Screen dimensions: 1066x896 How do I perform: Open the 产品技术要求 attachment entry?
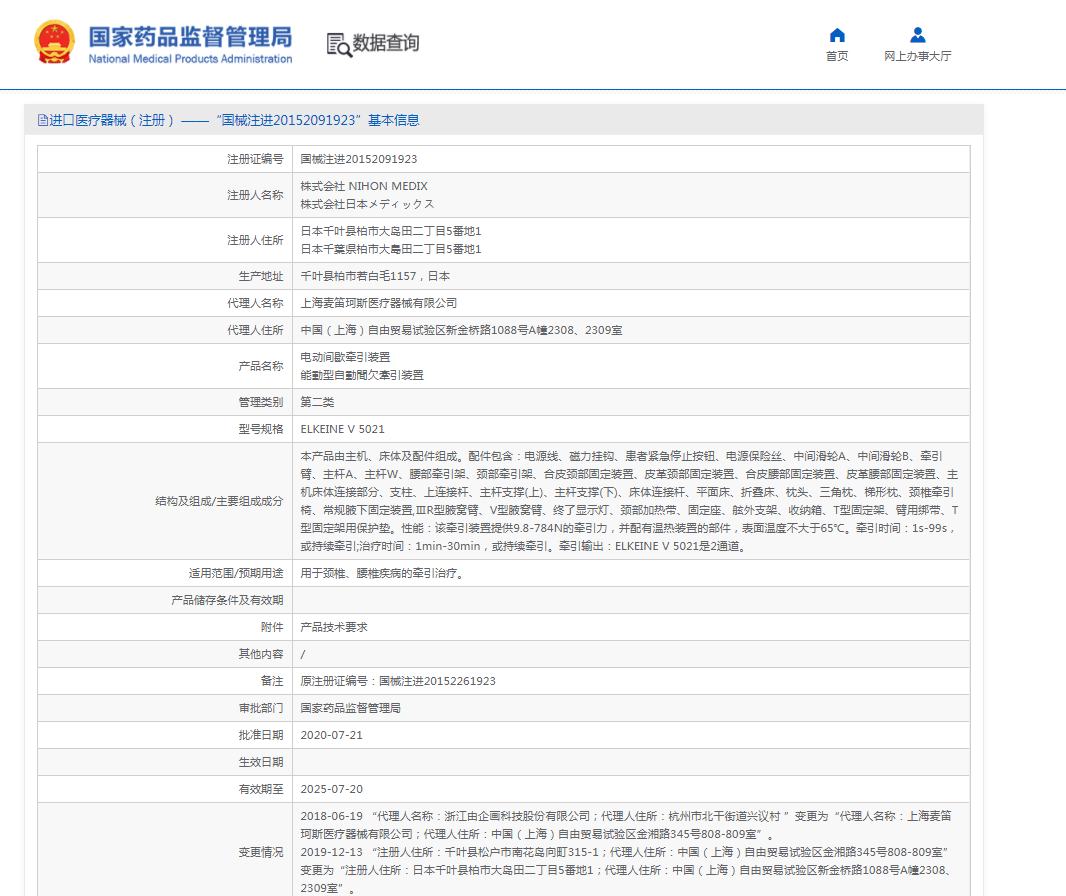pyautogui.click(x=334, y=627)
